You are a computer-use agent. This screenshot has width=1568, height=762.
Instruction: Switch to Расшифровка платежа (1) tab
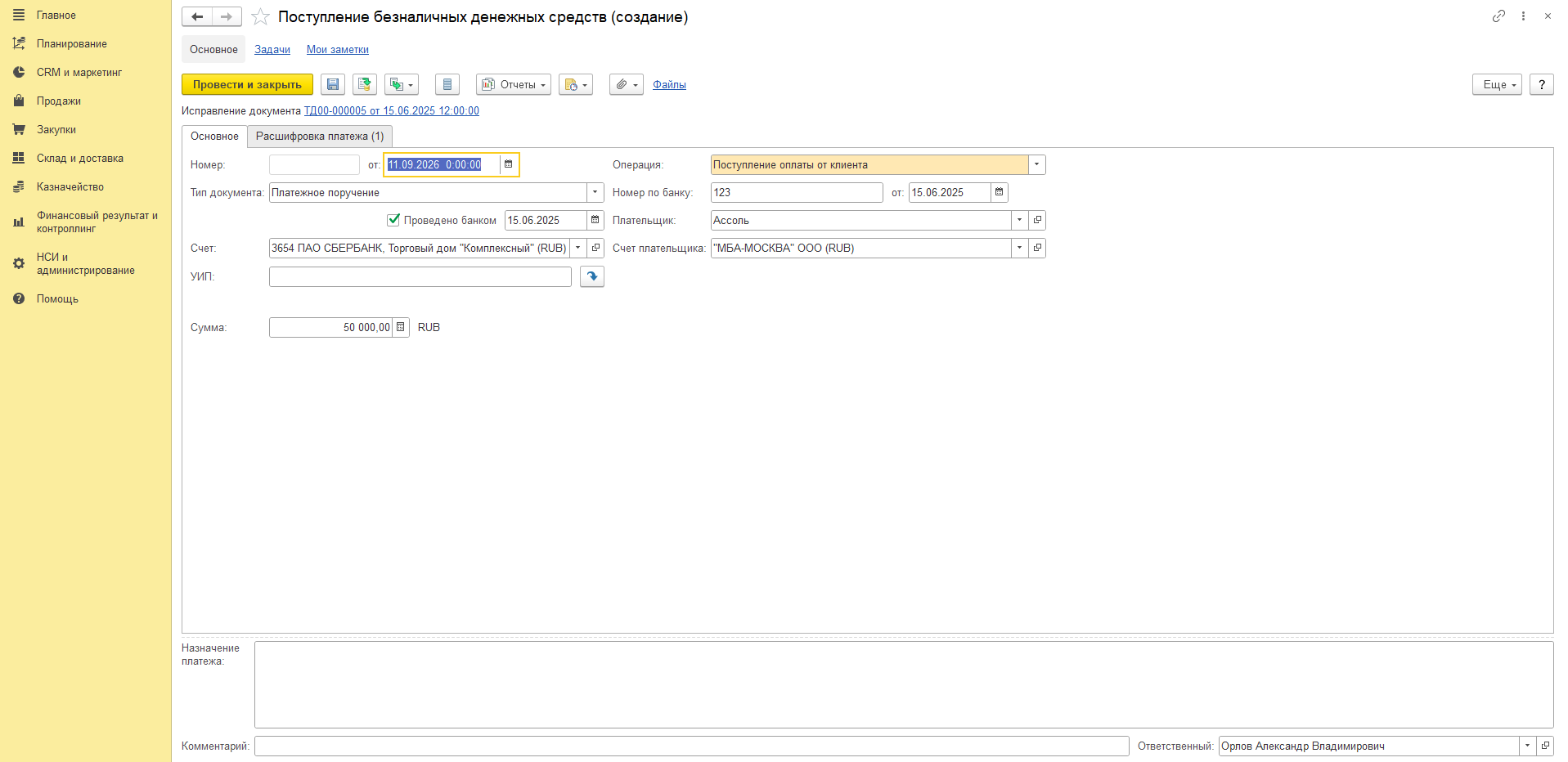click(x=320, y=136)
